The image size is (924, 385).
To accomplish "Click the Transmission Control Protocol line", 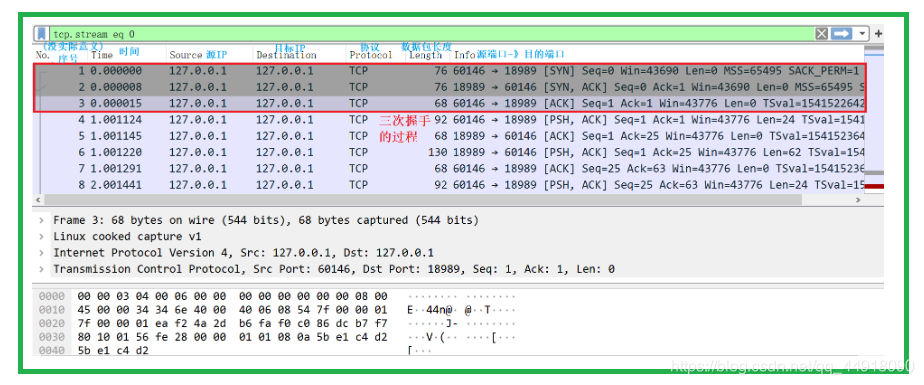I will pyautogui.click(x=334, y=269).
